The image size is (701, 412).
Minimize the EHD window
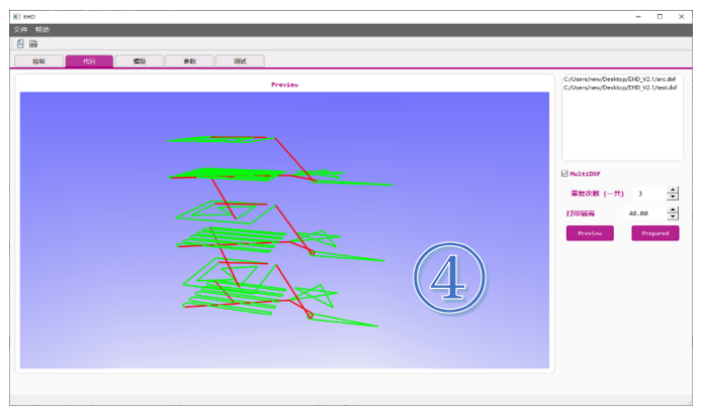[x=638, y=17]
